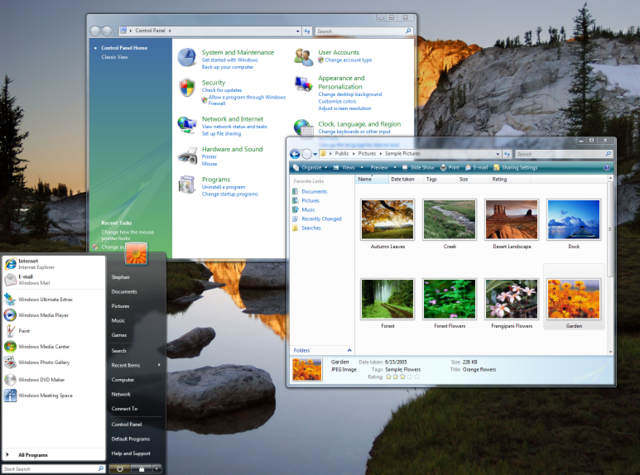Click E-mail in Explorer toolbar

point(477,167)
